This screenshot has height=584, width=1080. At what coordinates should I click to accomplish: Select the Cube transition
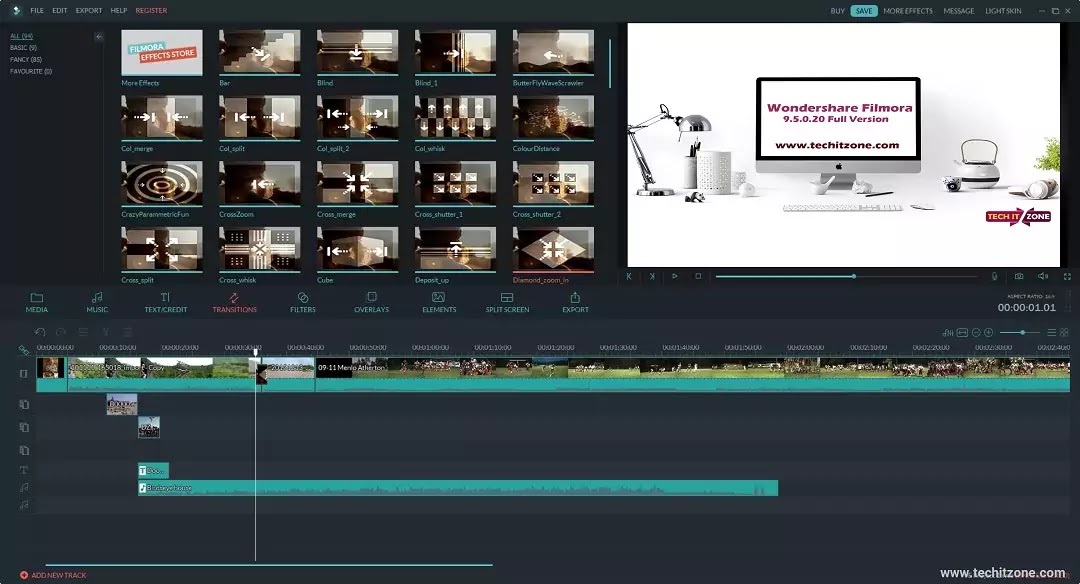click(357, 249)
